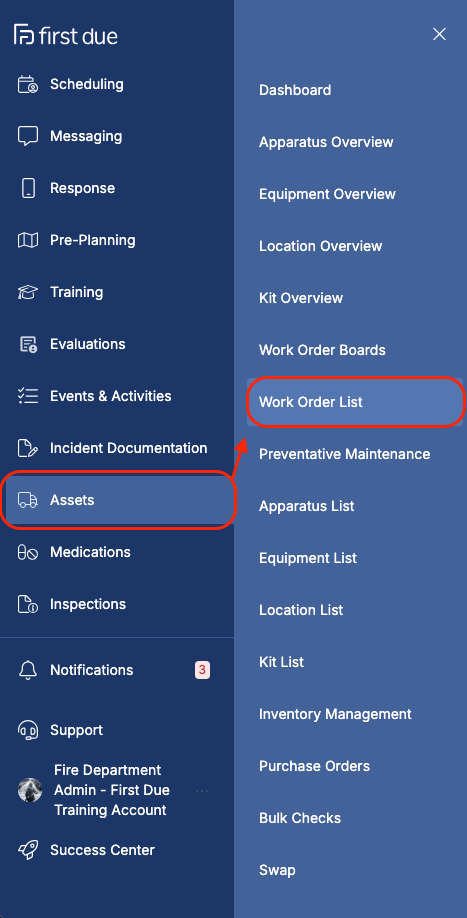Click the Pre-Planning map icon
This screenshot has height=918, width=467.
point(28,240)
